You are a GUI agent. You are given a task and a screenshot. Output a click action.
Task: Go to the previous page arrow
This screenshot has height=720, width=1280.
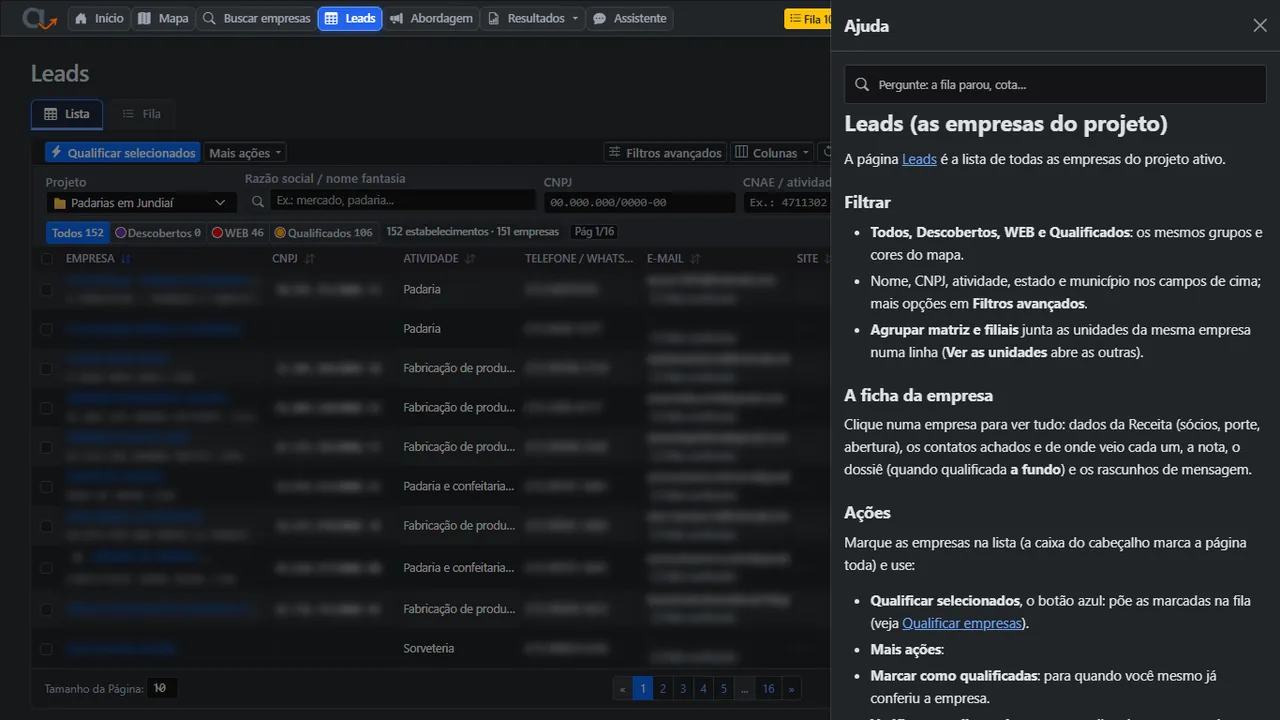coord(622,689)
